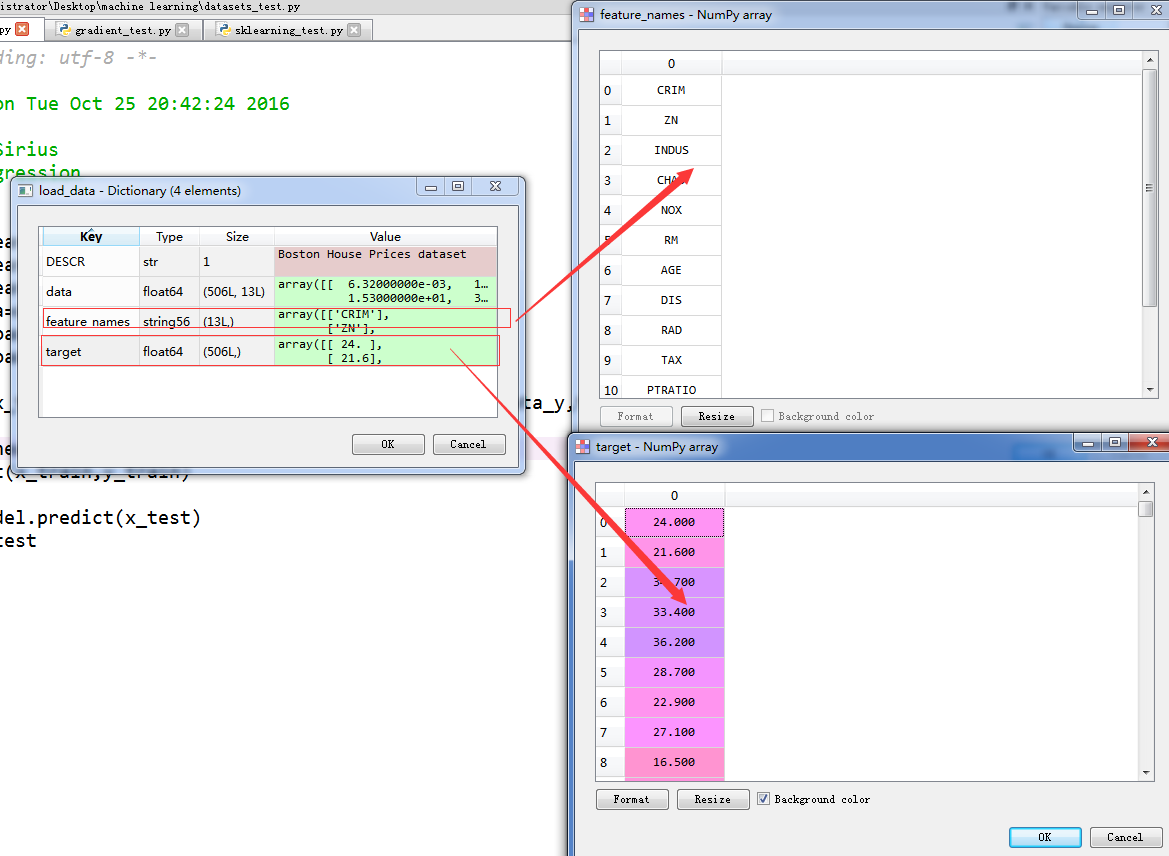Close the sklearning_test.py tab
Viewport: 1169px width, 856px height.
354,30
